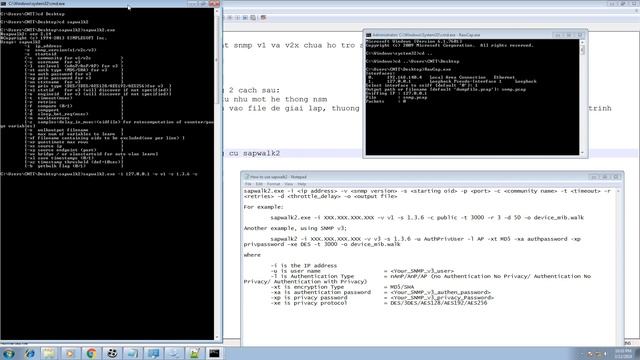Click '2 cach sau:' text in background editor

(x=254, y=90)
